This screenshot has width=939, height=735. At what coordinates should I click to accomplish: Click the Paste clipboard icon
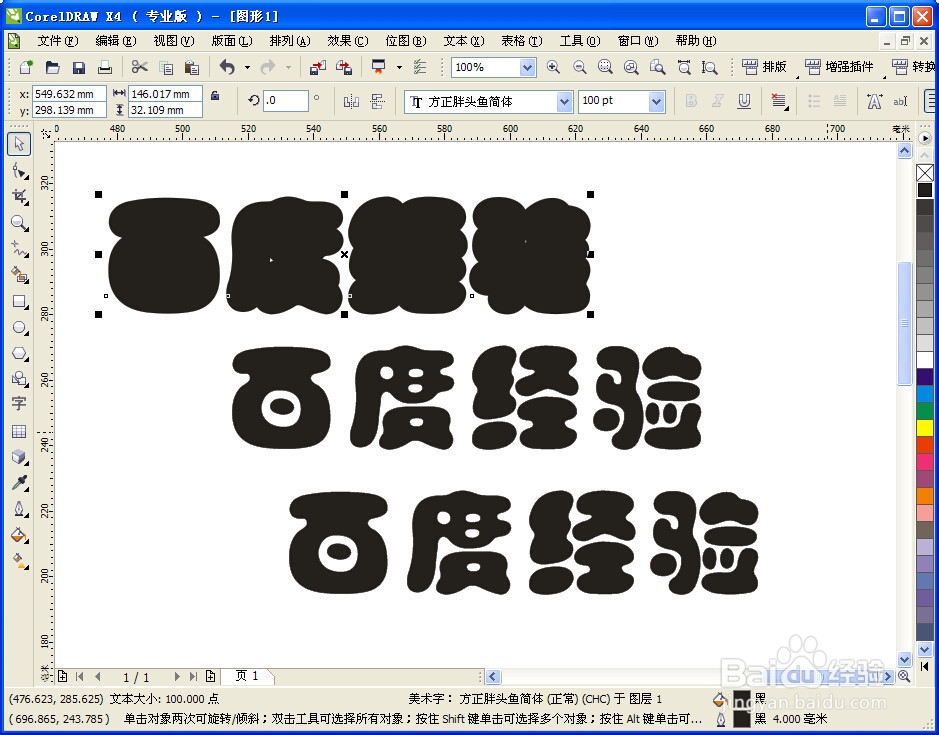[192, 67]
